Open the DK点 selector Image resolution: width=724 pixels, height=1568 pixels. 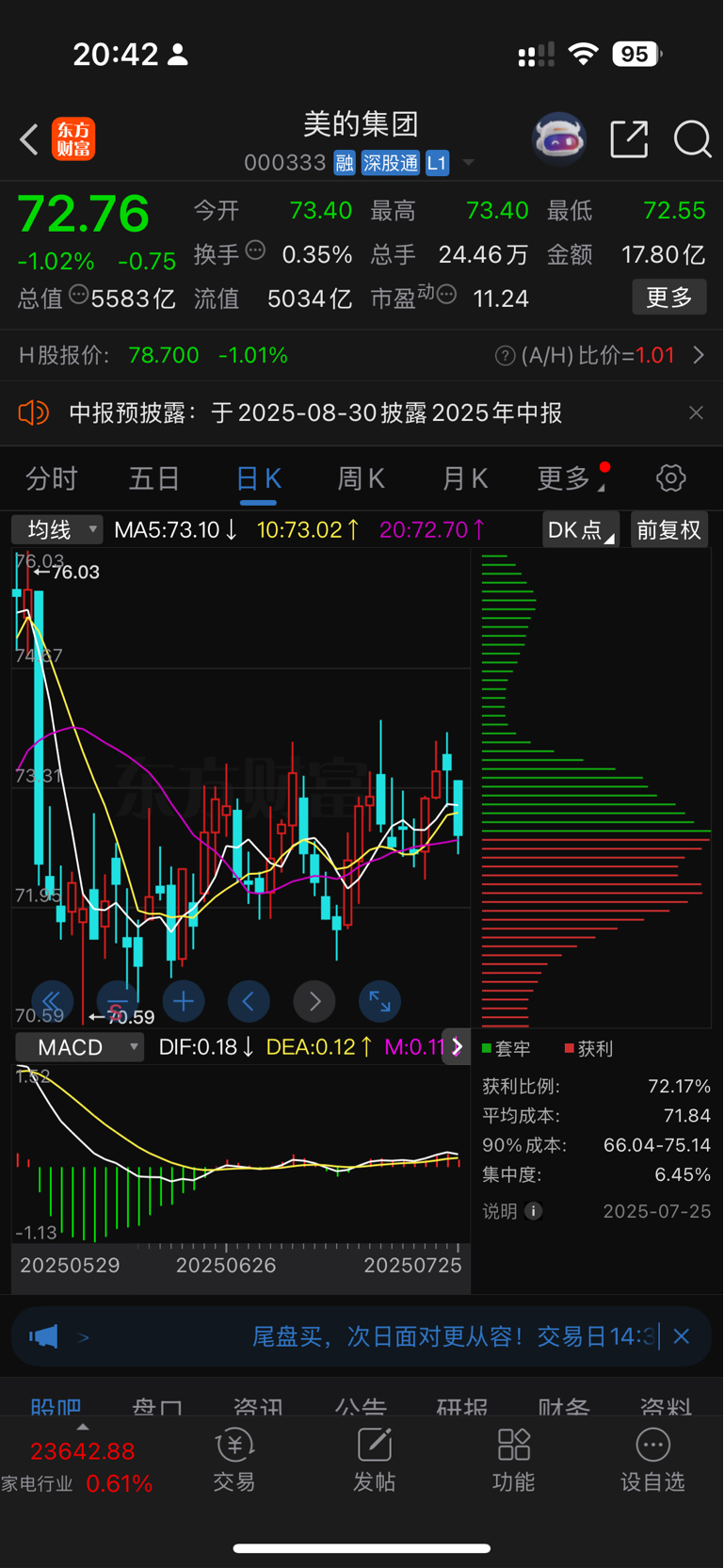pos(580,529)
